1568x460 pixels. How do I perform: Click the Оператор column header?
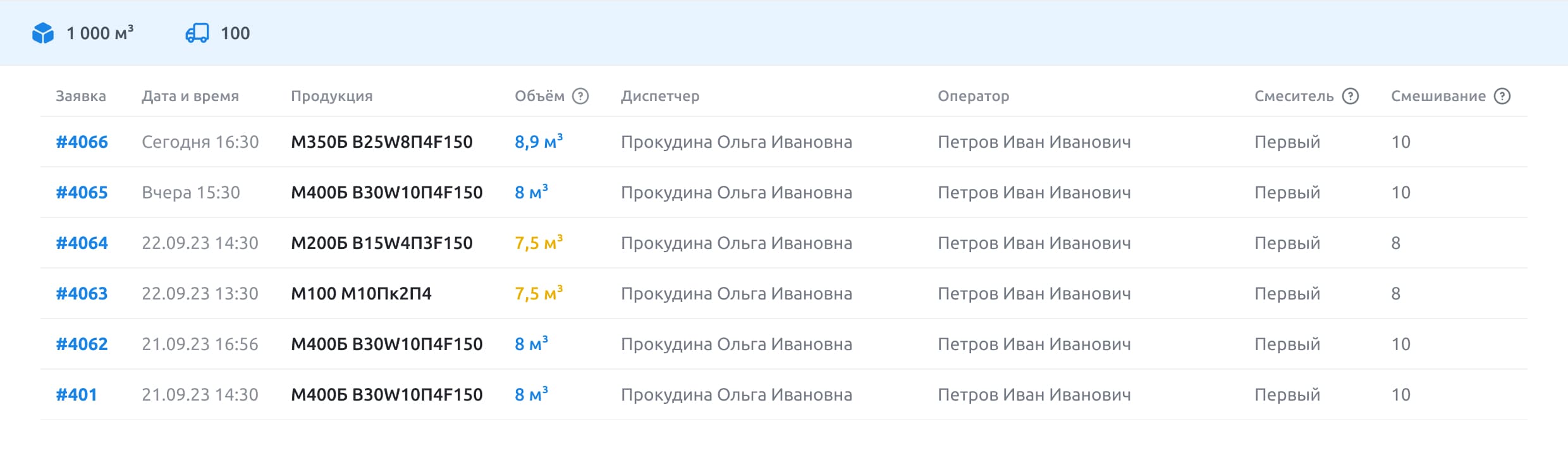point(974,96)
